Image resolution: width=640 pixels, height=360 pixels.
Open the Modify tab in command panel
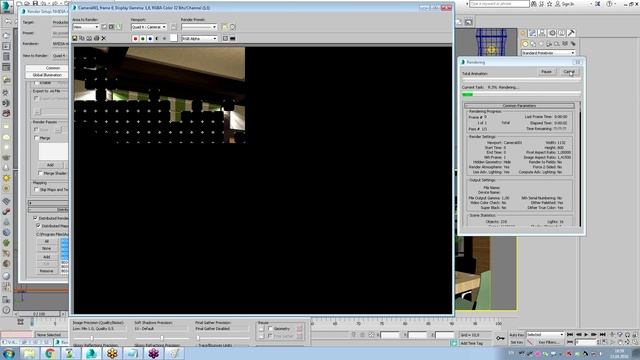(x=533, y=33)
